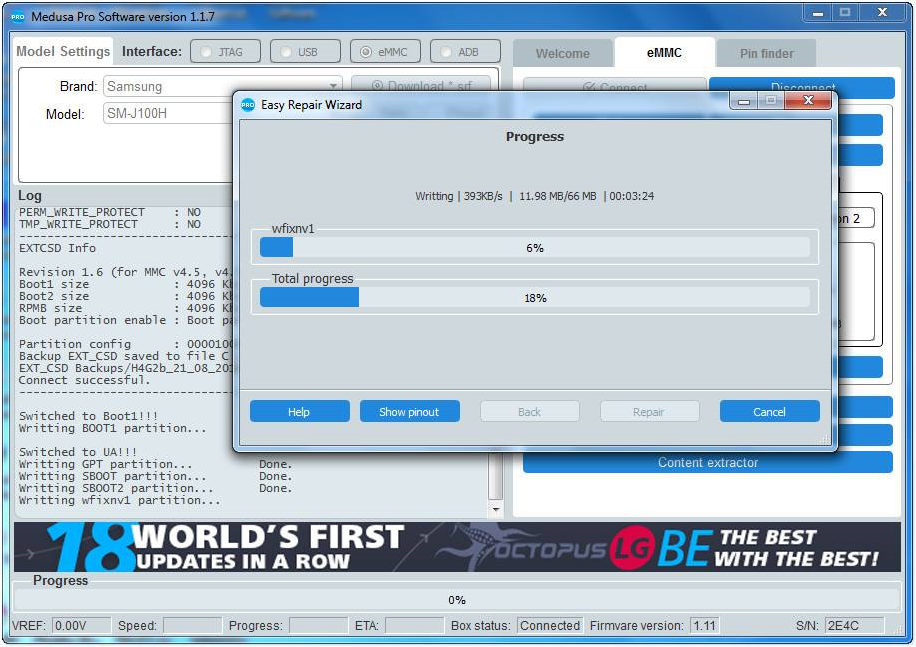Click Box status Connected field
Screen dimensions: 916x647
click(550, 625)
